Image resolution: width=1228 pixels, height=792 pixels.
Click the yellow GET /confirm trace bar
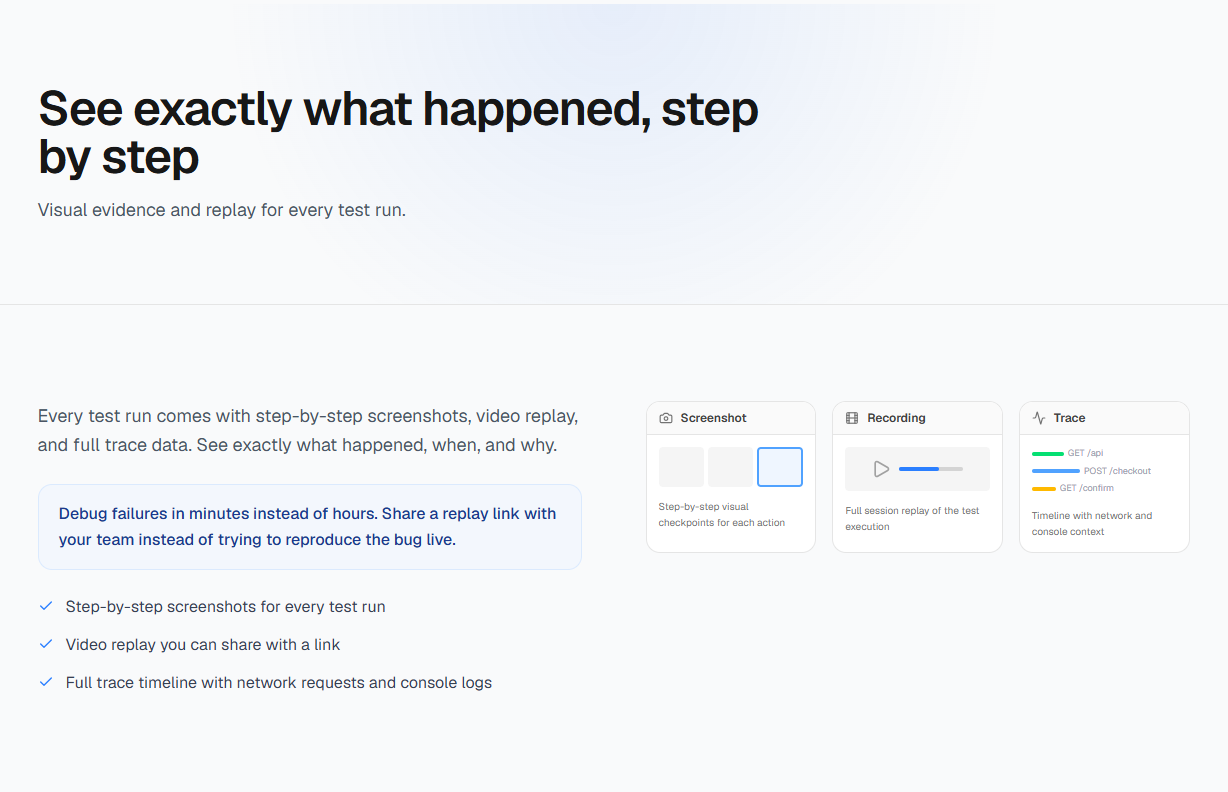click(1044, 489)
